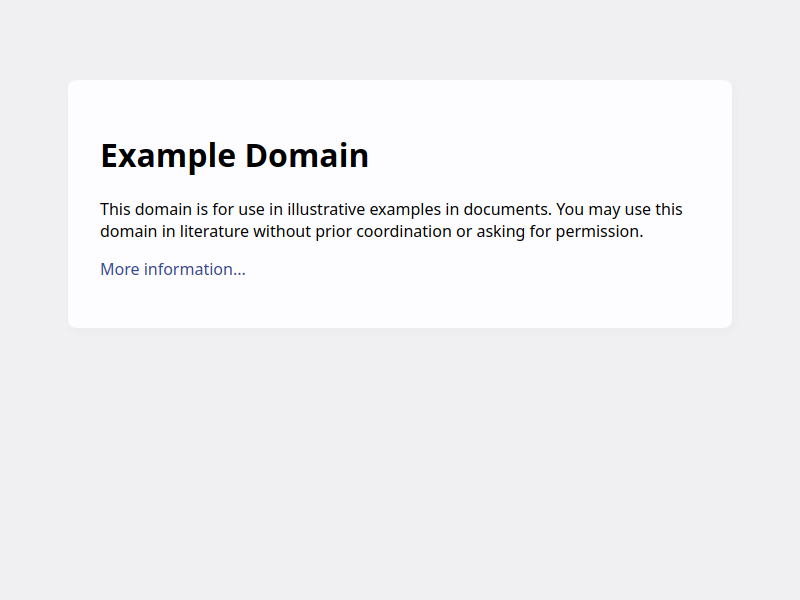Screen dimensions: 800x600
Task: Click the empty white space below the link
Action: pyautogui.click(x=400, y=304)
